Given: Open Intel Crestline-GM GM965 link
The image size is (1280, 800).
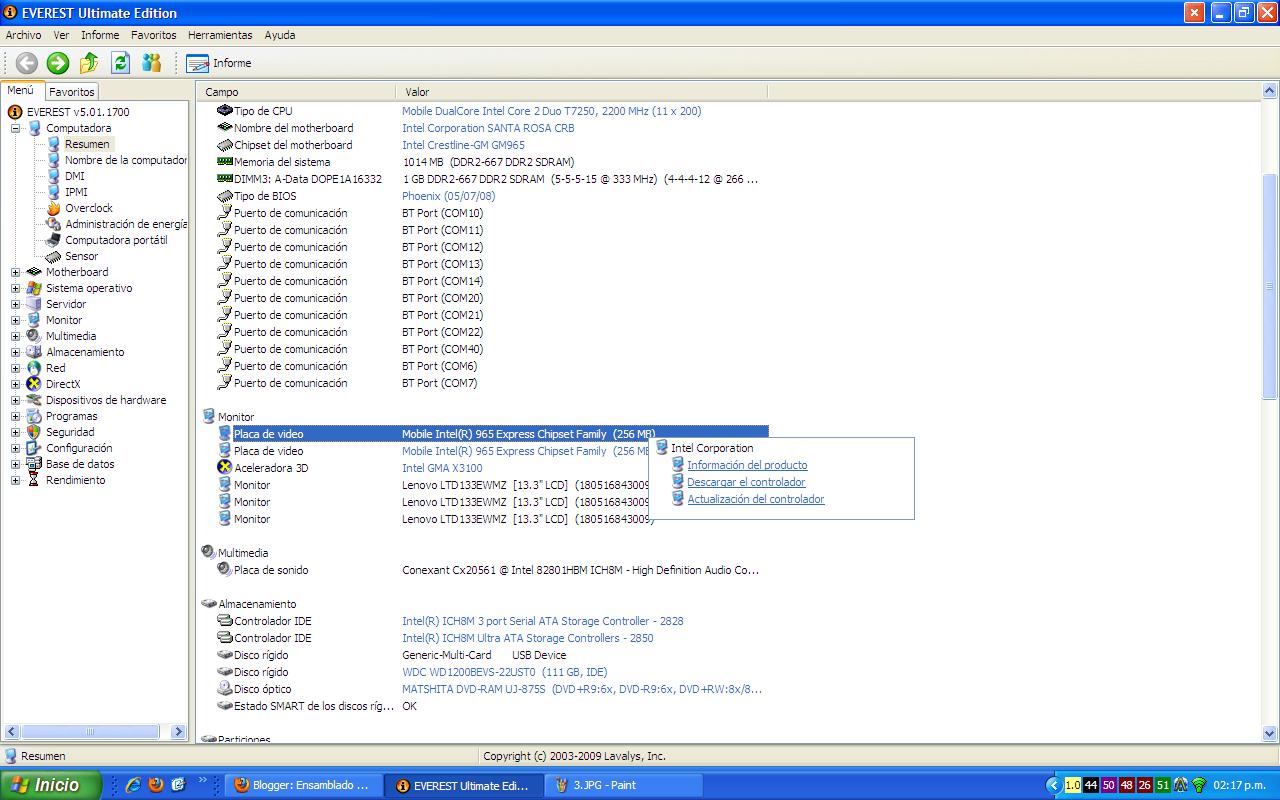Looking at the screenshot, I should pos(463,145).
